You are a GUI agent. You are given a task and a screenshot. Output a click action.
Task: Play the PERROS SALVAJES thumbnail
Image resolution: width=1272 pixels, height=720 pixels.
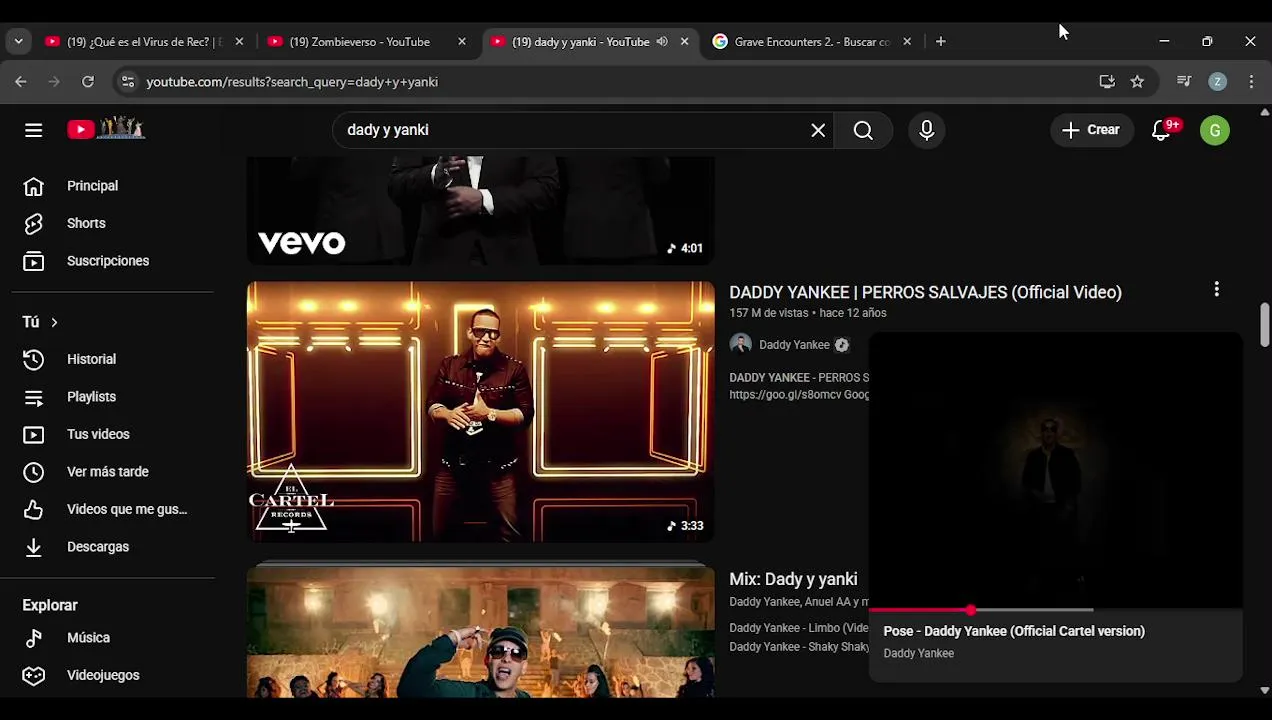481,412
